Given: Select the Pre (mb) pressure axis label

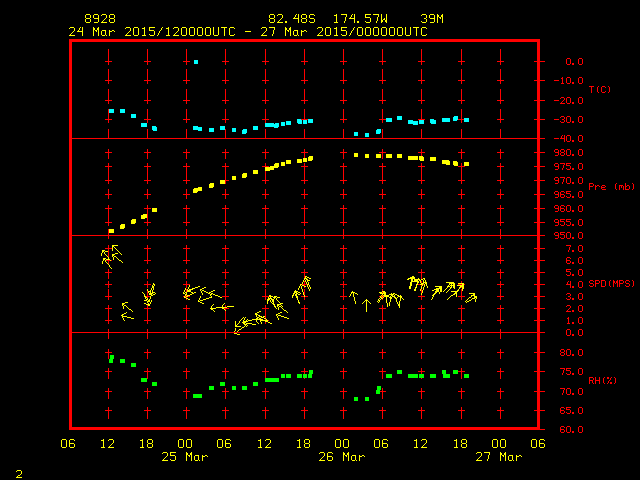Looking at the screenshot, I should [611, 187].
